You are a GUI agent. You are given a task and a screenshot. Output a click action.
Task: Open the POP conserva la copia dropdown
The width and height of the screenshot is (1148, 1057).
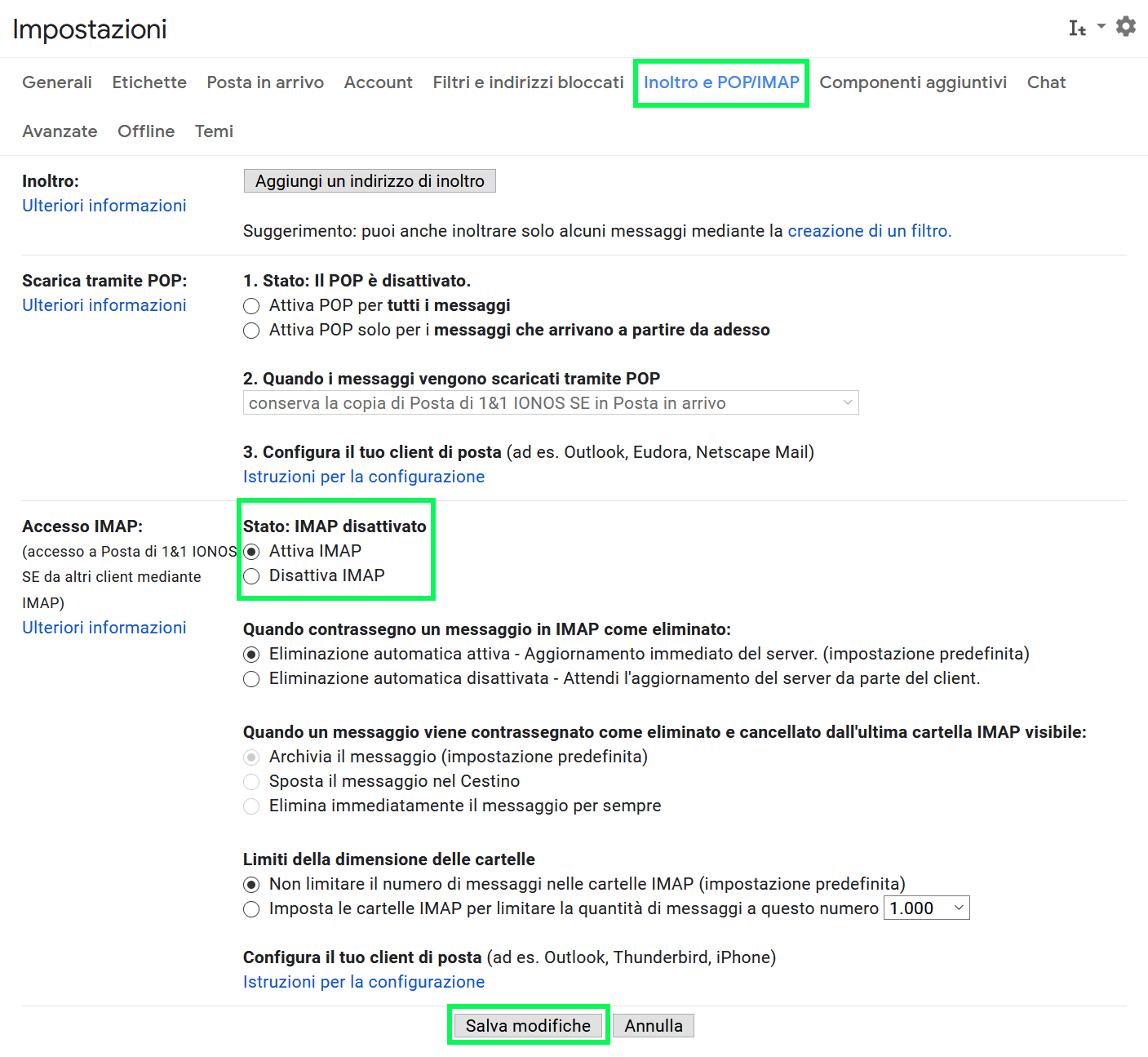551,403
